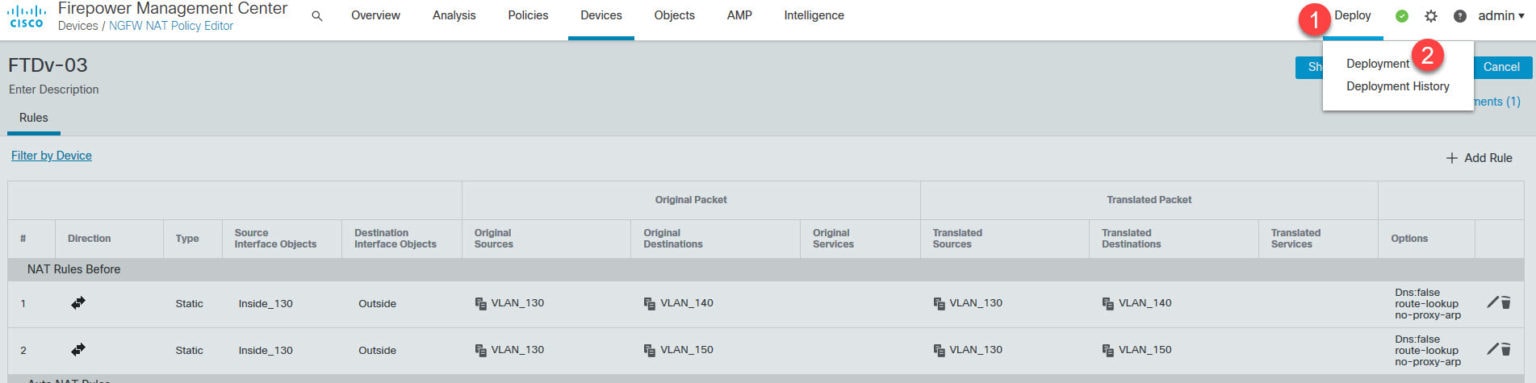
Task: Click the Destination Interface Objects column header
Action: coord(395,239)
